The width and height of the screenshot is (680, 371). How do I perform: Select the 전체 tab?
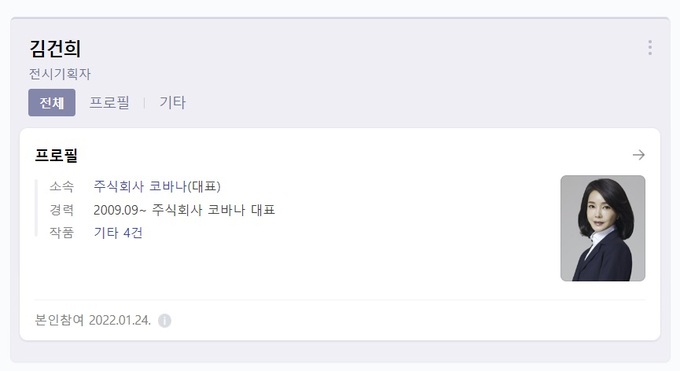click(x=52, y=103)
